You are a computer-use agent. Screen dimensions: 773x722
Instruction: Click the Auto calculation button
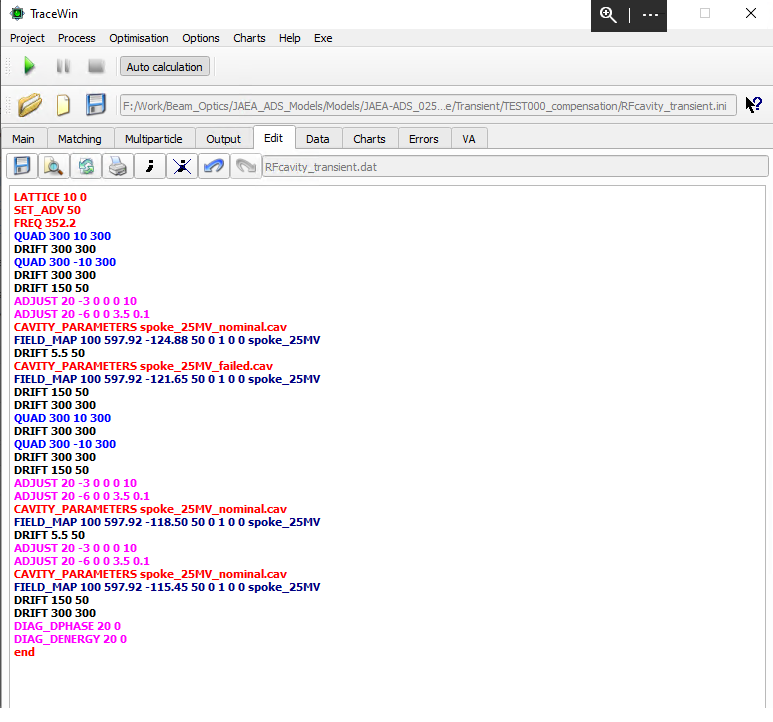(x=165, y=67)
